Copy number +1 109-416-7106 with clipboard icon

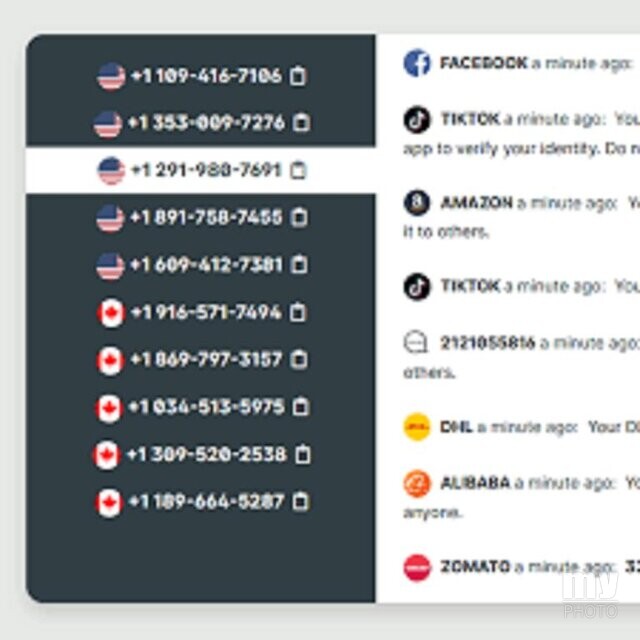[x=298, y=76]
